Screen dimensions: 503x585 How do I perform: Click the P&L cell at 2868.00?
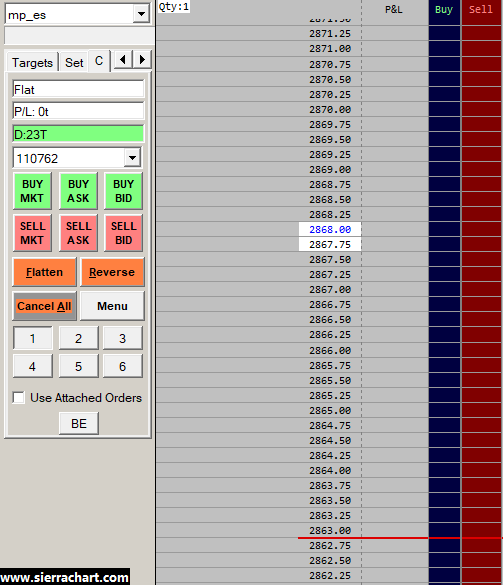(395, 229)
